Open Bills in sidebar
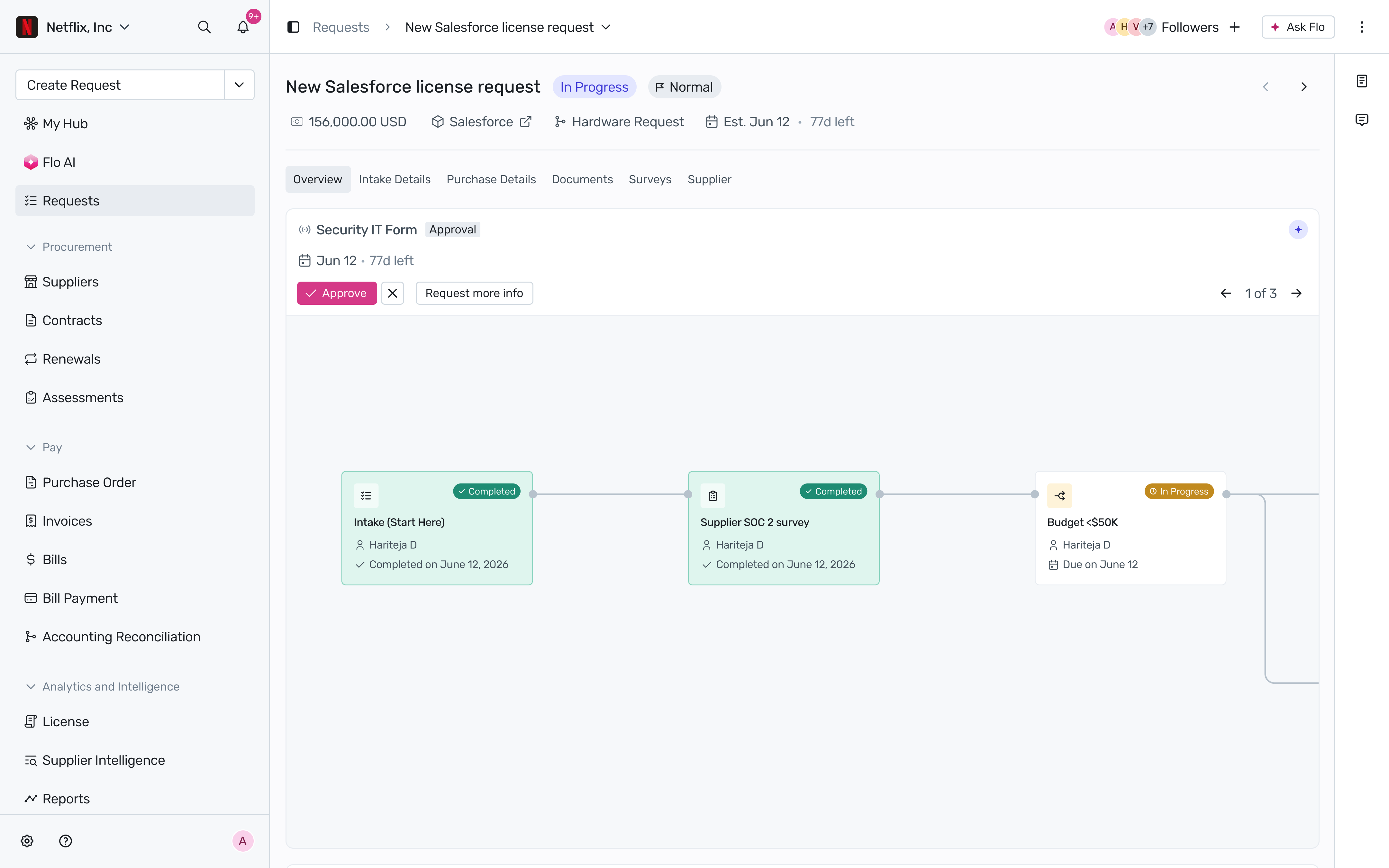The height and width of the screenshot is (868, 1389). tap(135, 560)
